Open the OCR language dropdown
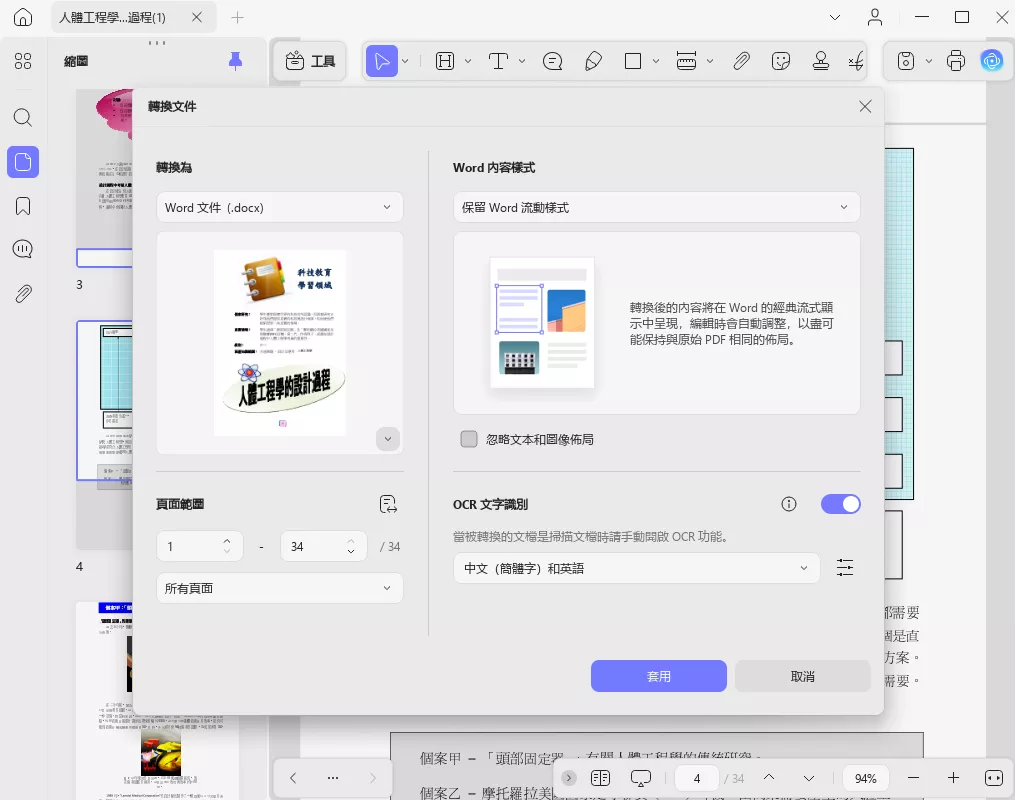This screenshot has width=1015, height=800. pyautogui.click(x=636, y=568)
